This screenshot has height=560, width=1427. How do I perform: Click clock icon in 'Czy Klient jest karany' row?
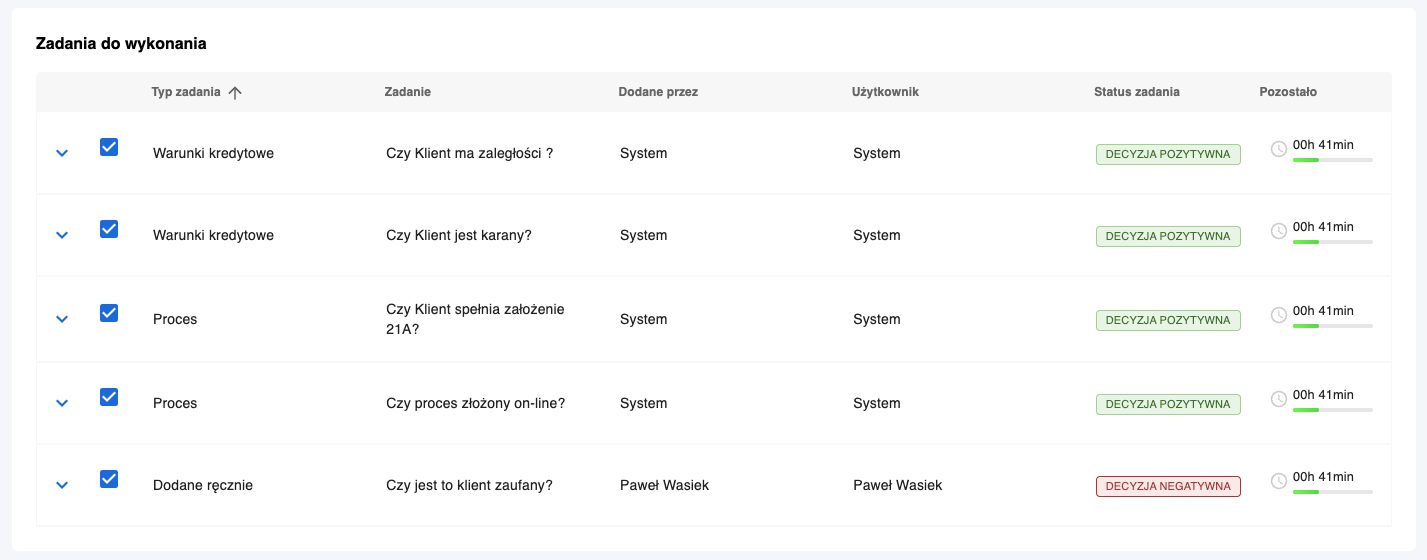click(1278, 231)
